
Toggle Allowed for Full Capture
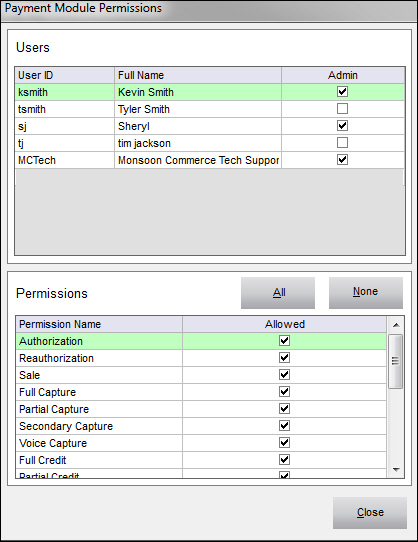pyautogui.click(x=284, y=391)
